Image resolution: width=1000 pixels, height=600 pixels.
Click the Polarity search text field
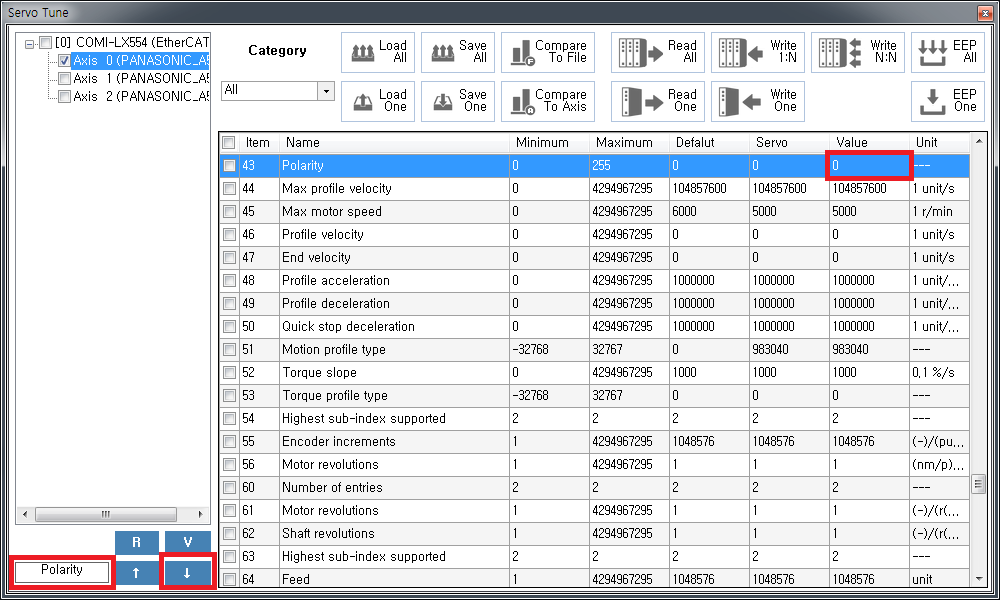click(62, 572)
